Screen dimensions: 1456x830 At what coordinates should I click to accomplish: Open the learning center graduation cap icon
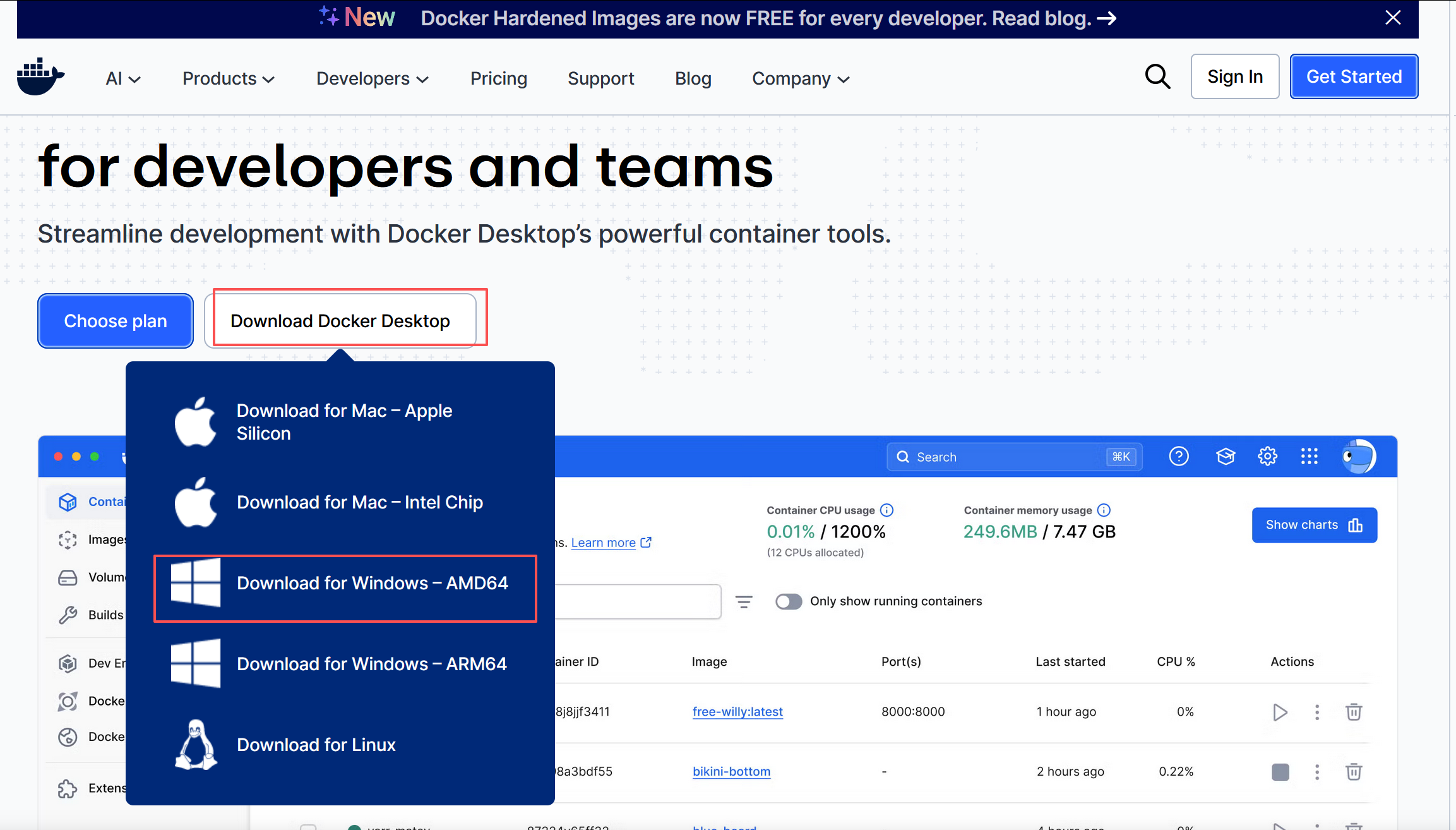[1226, 456]
